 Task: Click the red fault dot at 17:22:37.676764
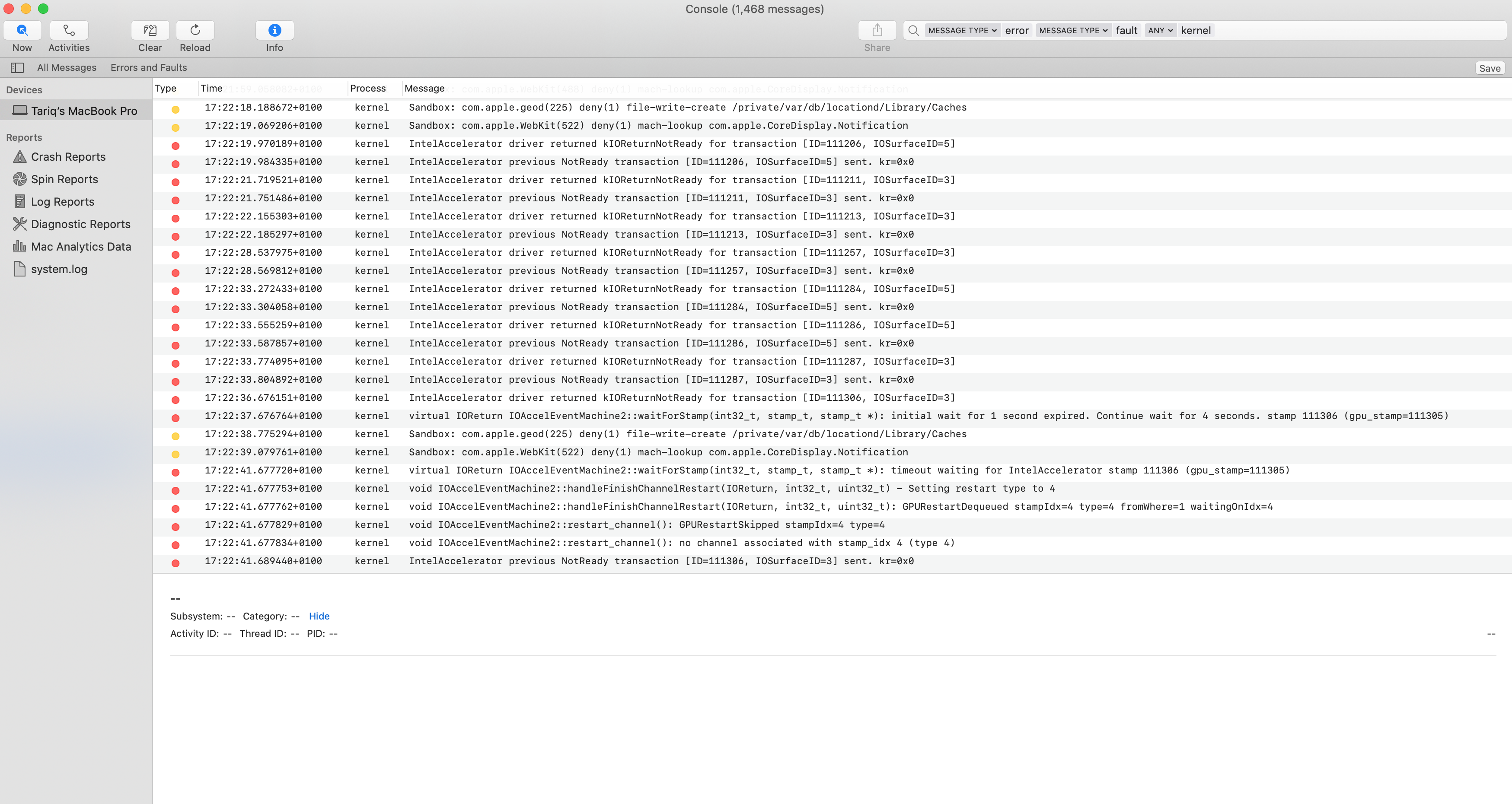(x=175, y=418)
